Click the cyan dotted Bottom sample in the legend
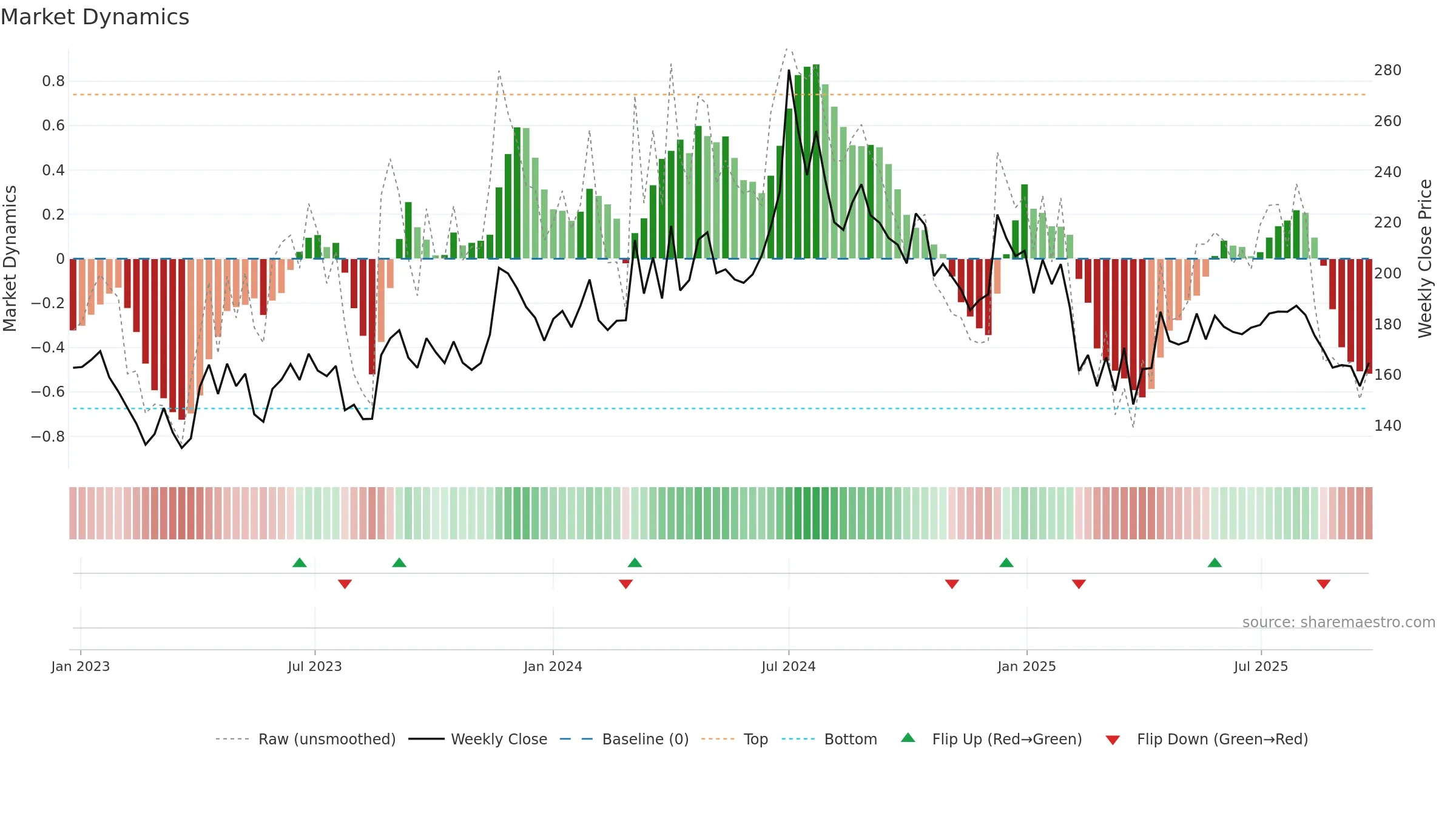 (798, 739)
